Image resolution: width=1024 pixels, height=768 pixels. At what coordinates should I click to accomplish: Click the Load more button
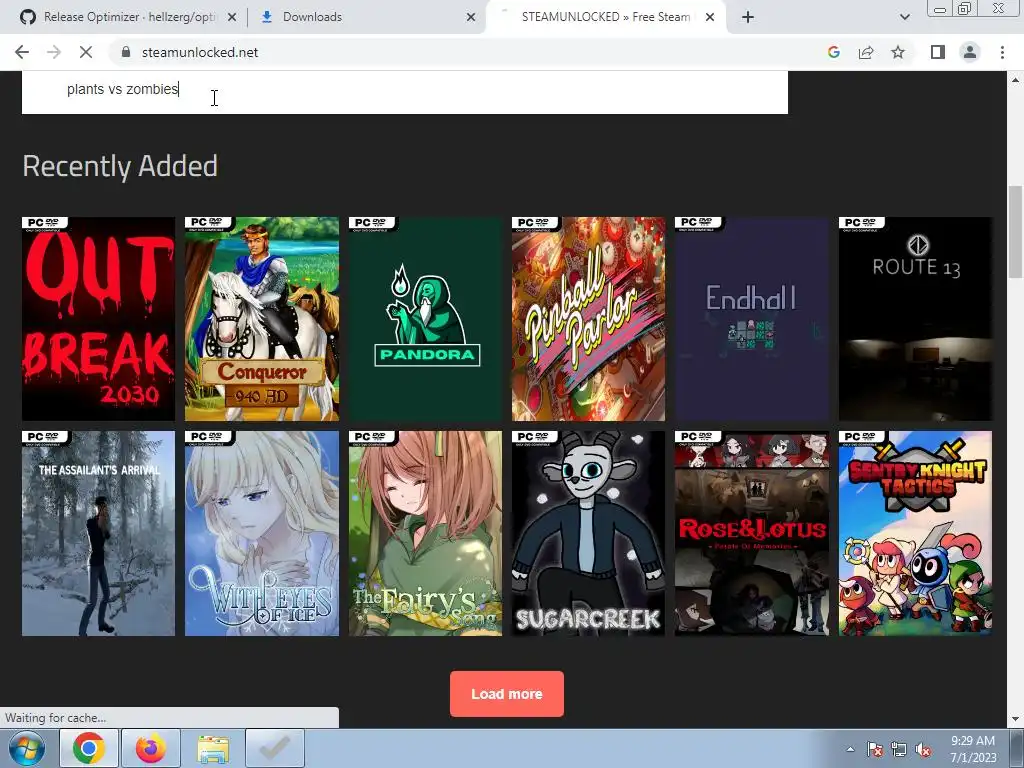(x=507, y=694)
